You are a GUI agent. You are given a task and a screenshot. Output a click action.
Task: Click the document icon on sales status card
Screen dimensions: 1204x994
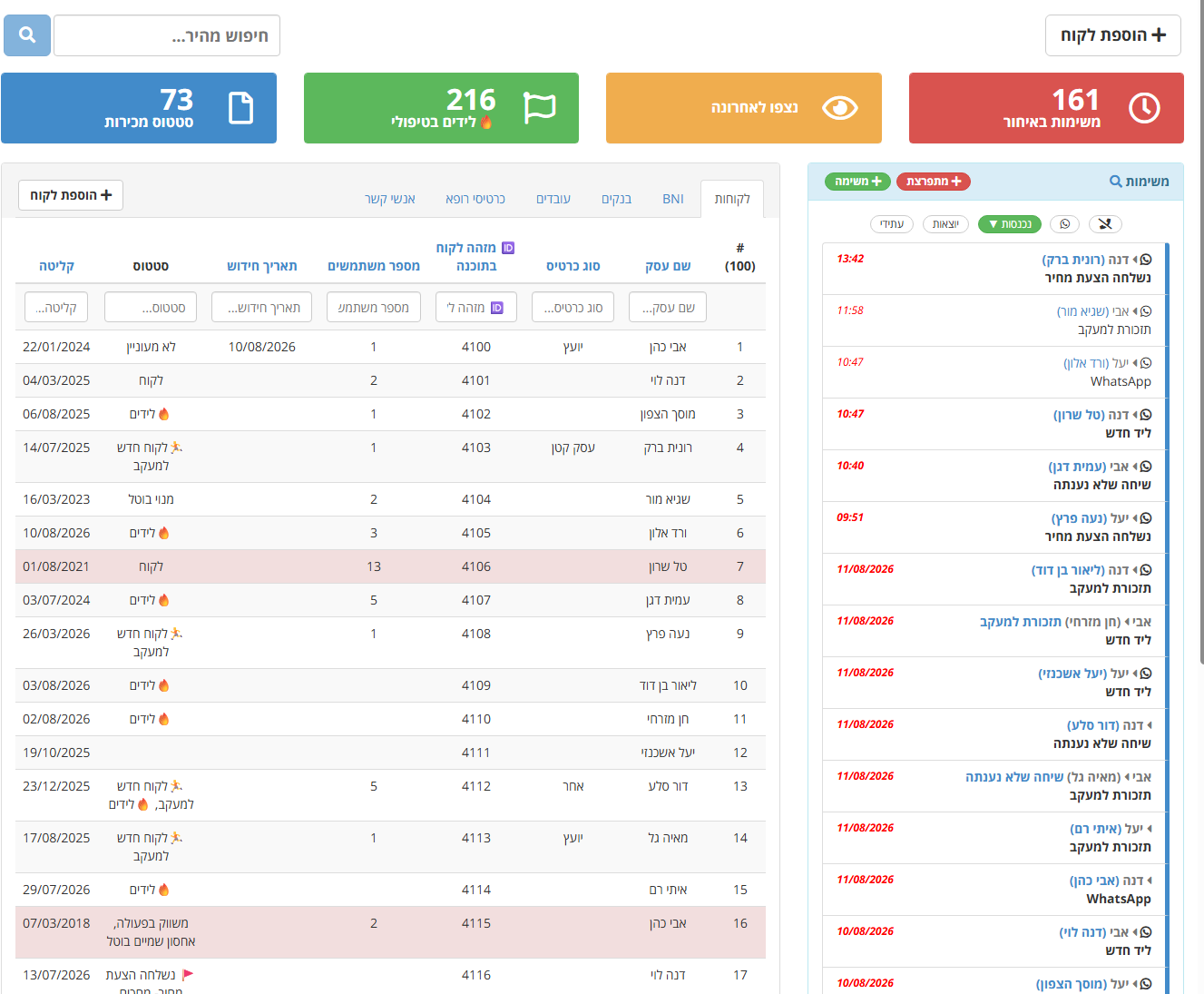(x=240, y=108)
